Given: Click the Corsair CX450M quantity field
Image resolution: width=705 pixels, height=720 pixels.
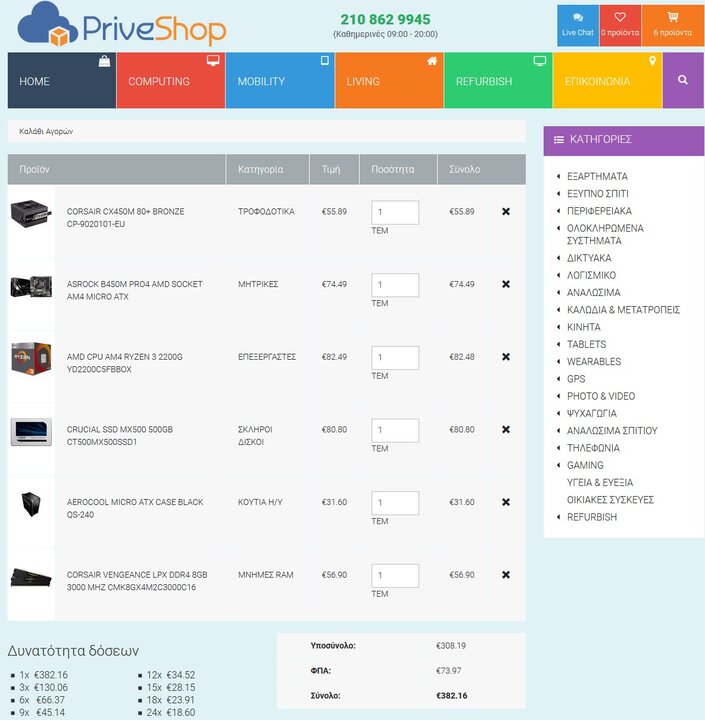Looking at the screenshot, I should [395, 213].
